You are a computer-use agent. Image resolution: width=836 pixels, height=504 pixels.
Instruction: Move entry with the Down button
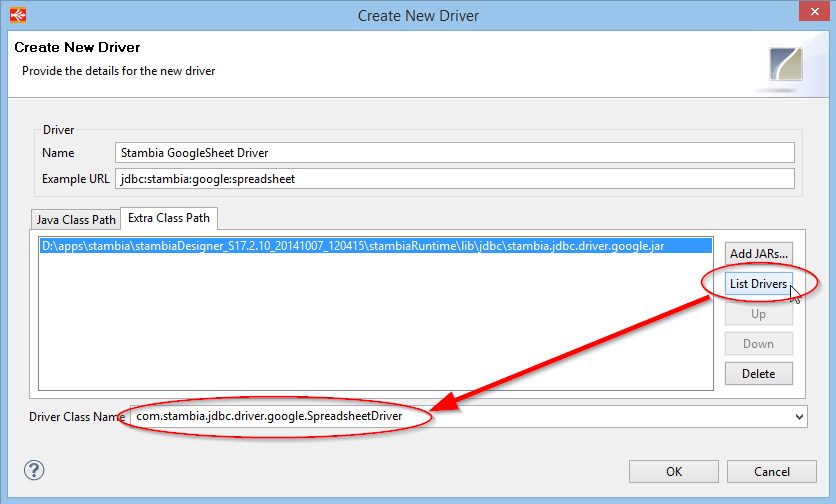[x=759, y=344]
